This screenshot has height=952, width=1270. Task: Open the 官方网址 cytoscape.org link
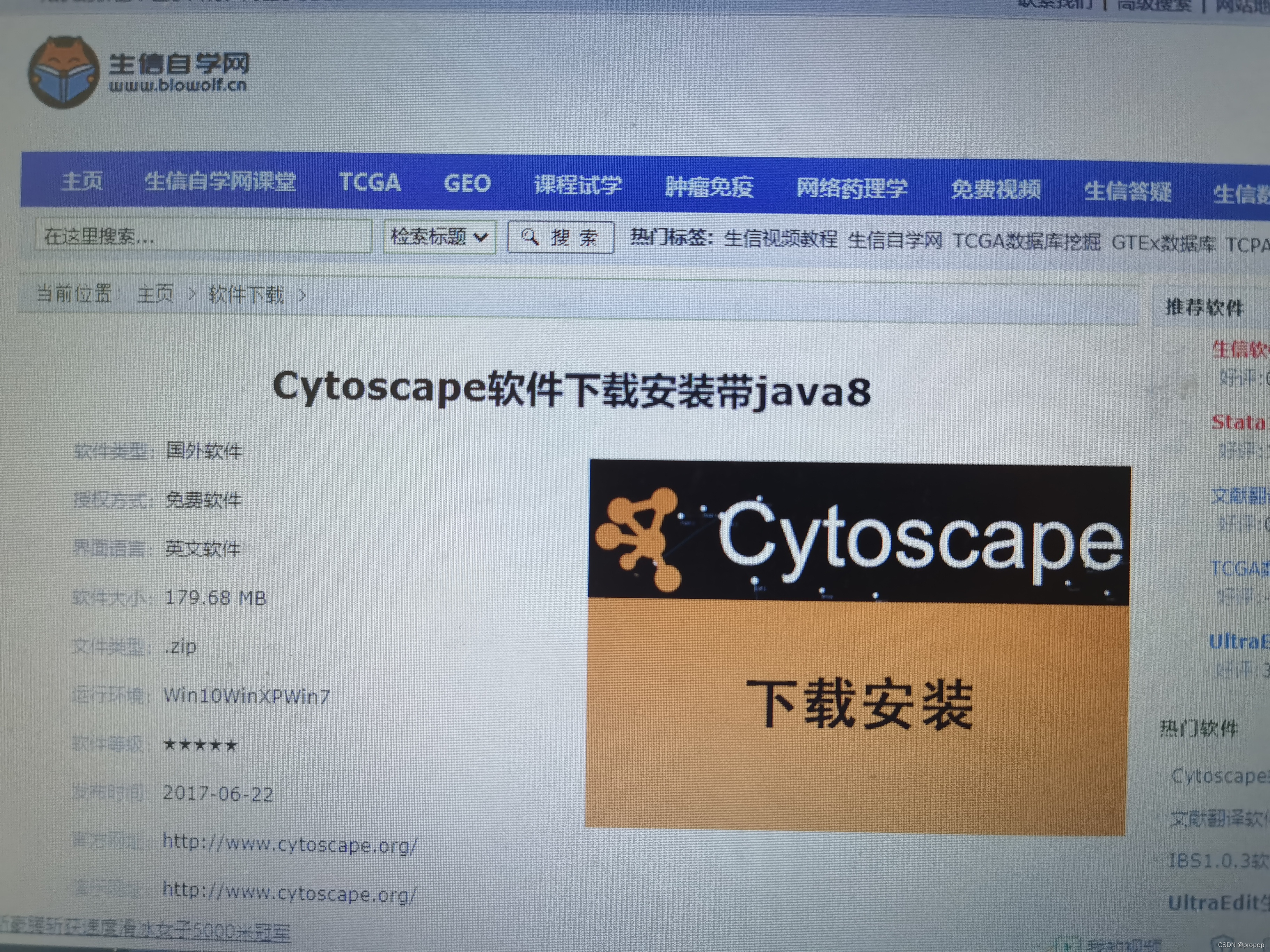290,843
